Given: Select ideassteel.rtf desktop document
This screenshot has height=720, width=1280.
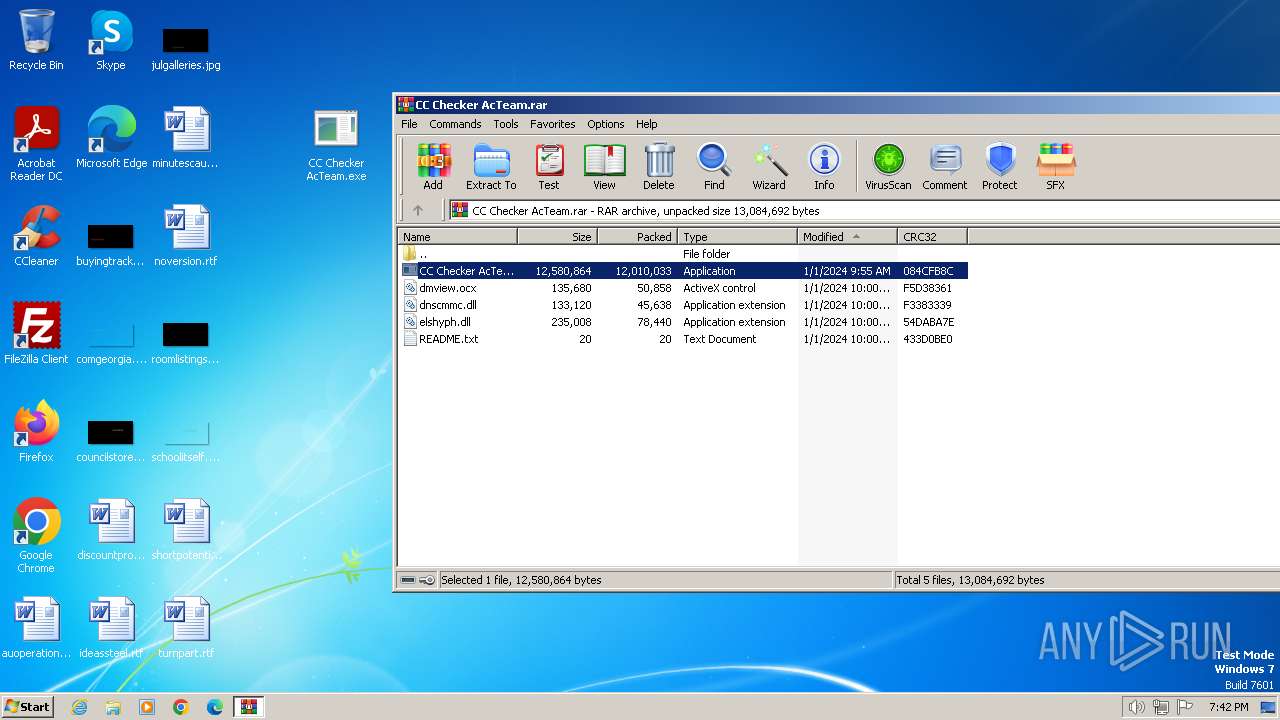Looking at the screenshot, I should pos(111,628).
